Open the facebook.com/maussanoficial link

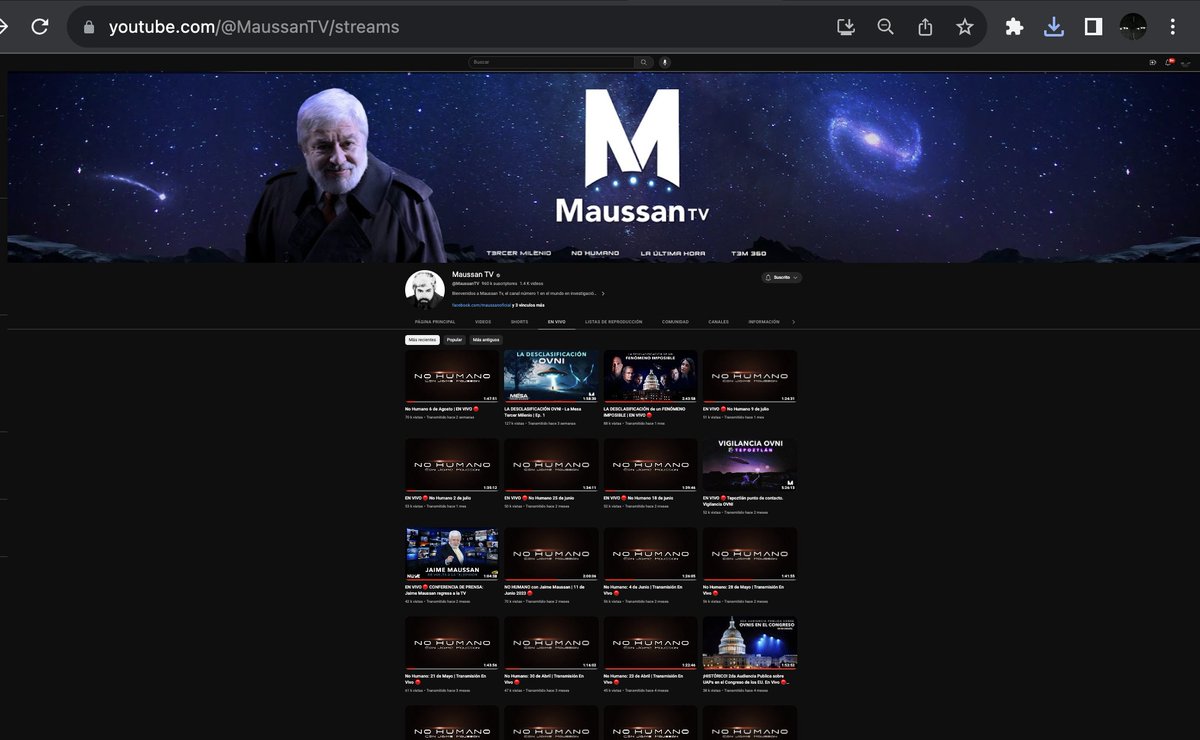tap(482, 305)
